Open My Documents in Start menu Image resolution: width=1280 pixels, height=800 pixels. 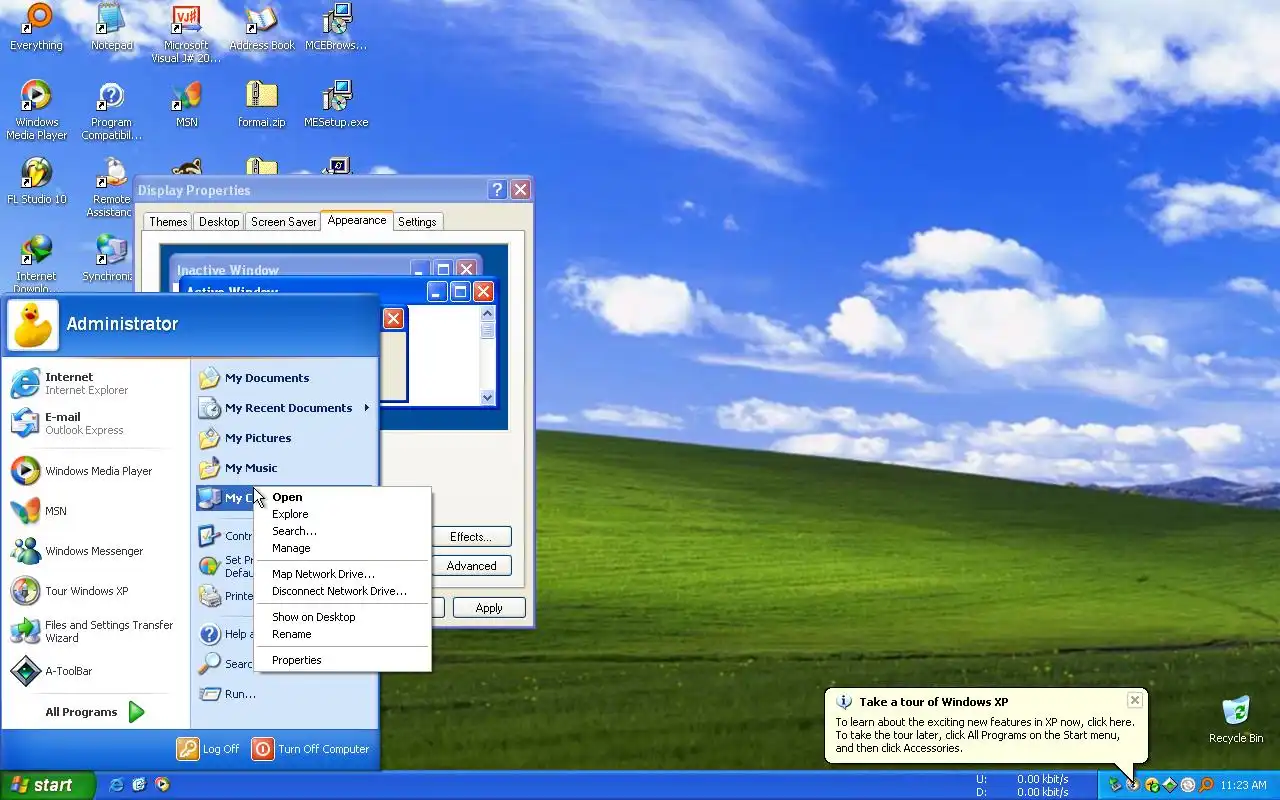coord(285,378)
